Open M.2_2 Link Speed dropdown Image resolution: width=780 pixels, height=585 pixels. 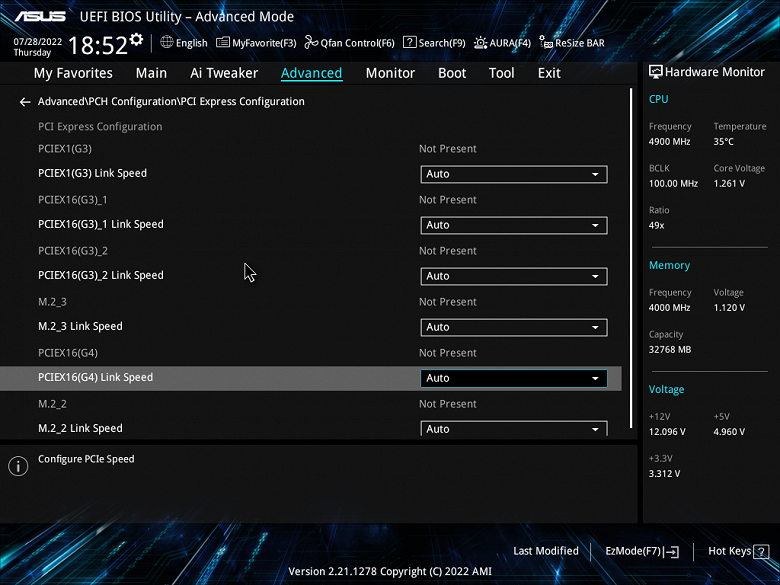pyautogui.click(x=514, y=429)
